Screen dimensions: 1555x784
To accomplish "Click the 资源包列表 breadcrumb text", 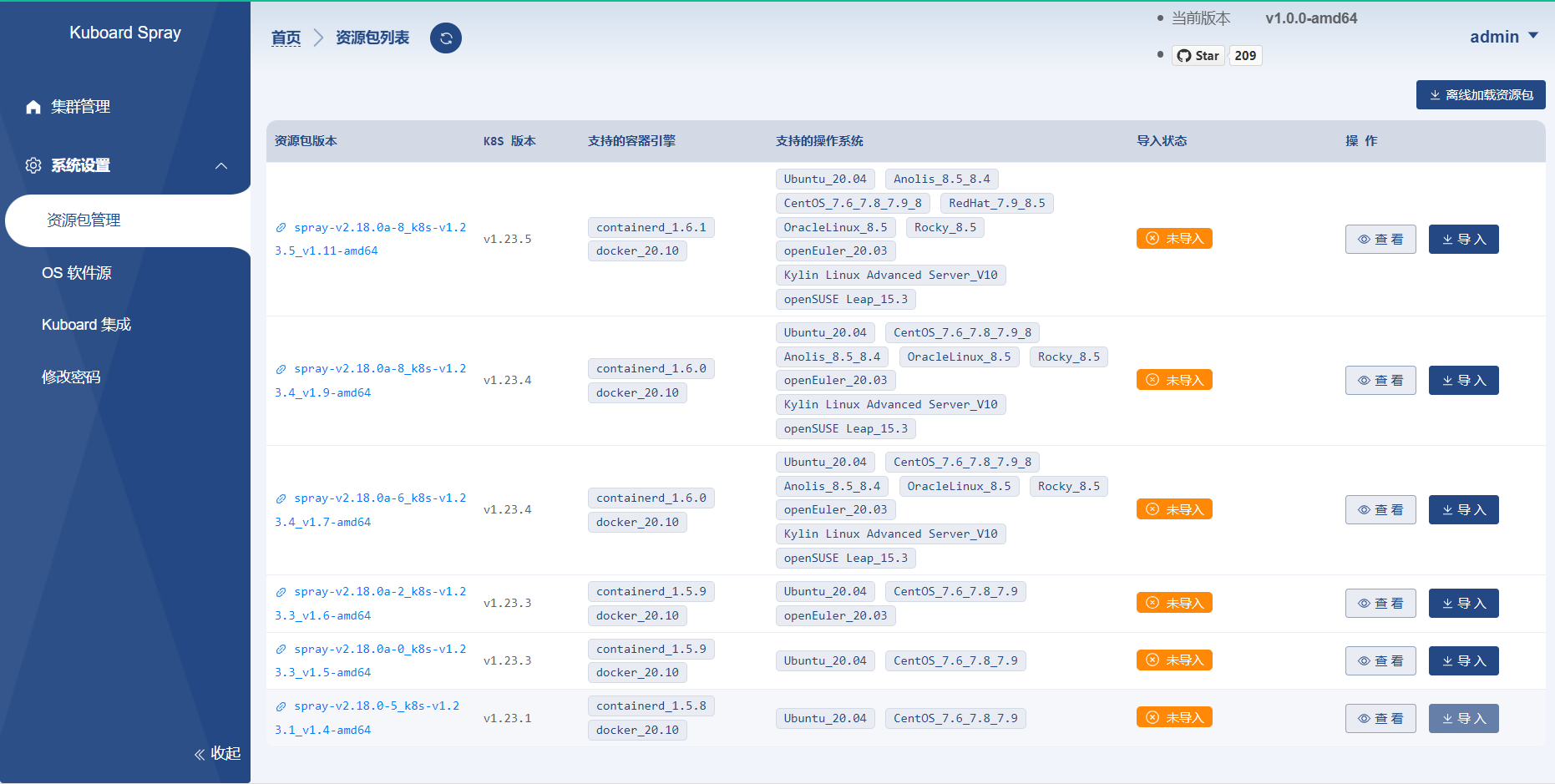I will tap(372, 38).
